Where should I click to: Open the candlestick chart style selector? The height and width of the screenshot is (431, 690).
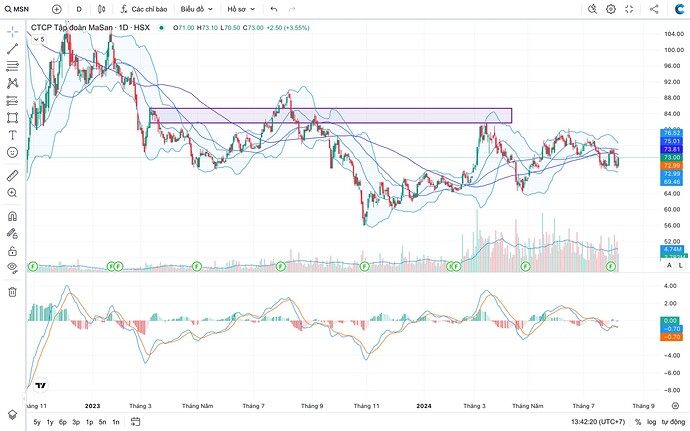point(103,9)
